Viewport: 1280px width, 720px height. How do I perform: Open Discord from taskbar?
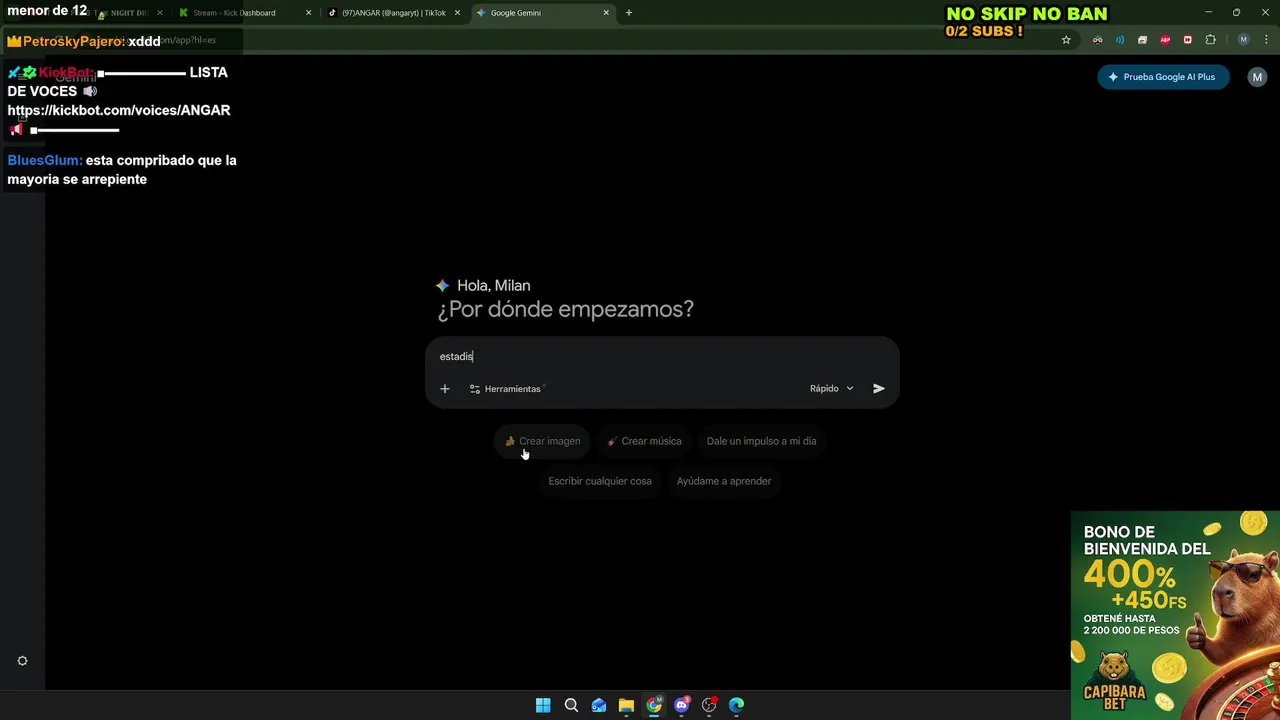point(682,705)
